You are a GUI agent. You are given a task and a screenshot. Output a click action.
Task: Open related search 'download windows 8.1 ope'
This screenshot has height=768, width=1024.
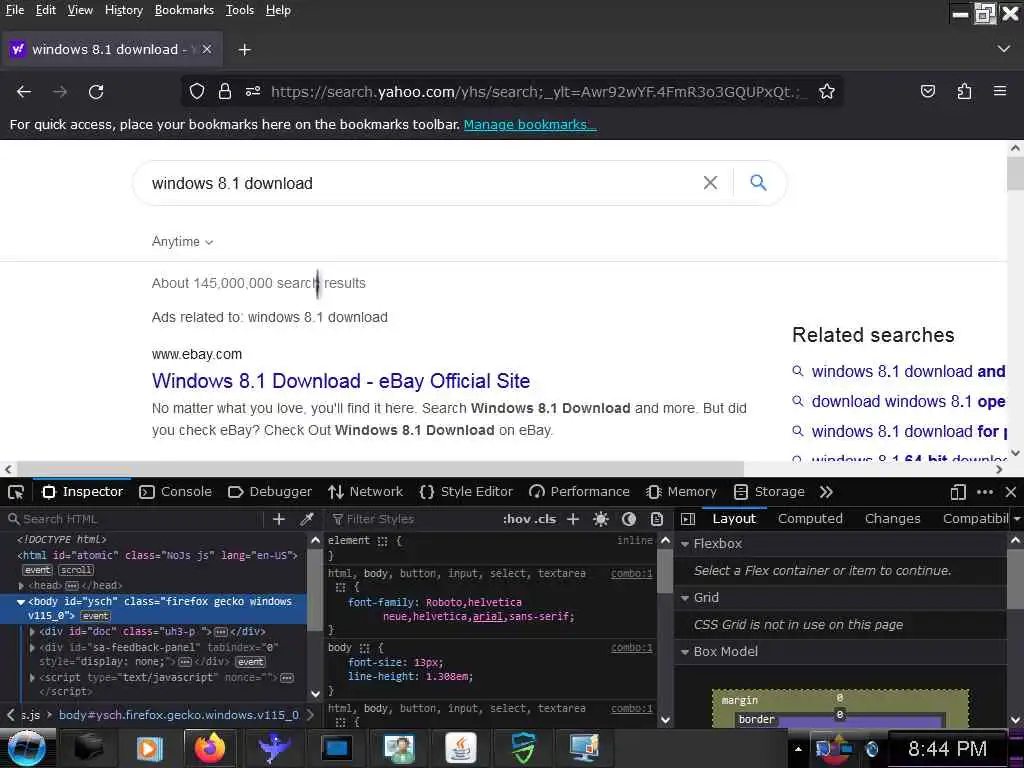(908, 402)
